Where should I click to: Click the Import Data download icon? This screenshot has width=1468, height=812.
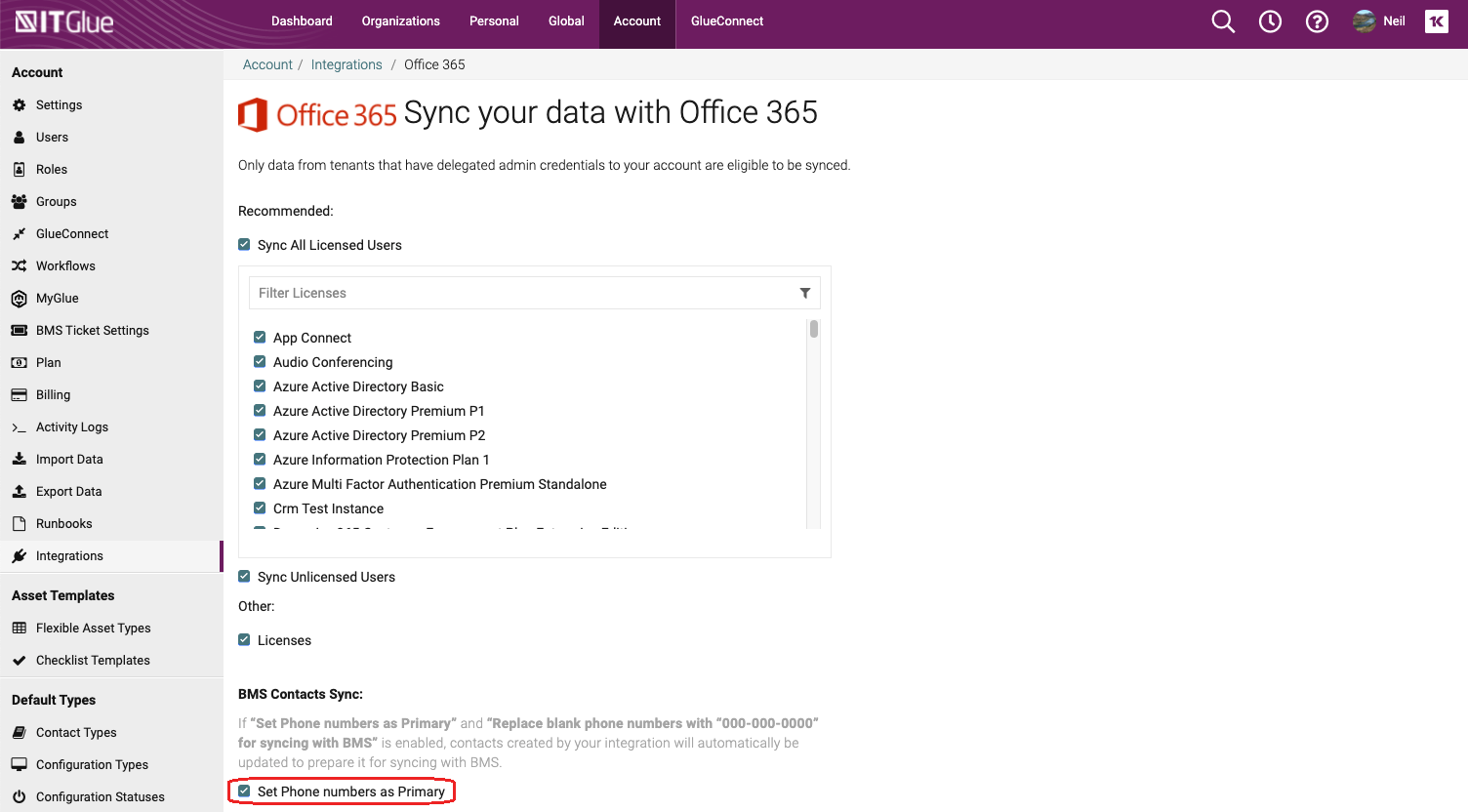pyautogui.click(x=19, y=459)
